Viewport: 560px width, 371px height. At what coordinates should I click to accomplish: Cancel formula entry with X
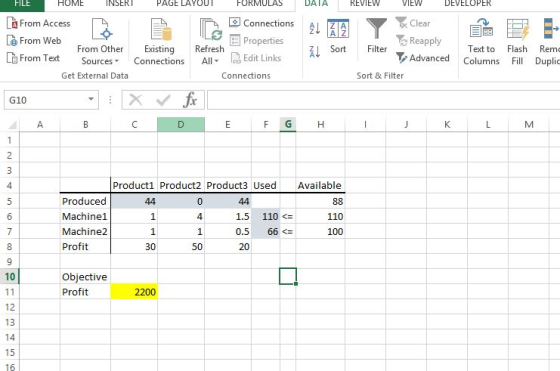pyautogui.click(x=136, y=100)
